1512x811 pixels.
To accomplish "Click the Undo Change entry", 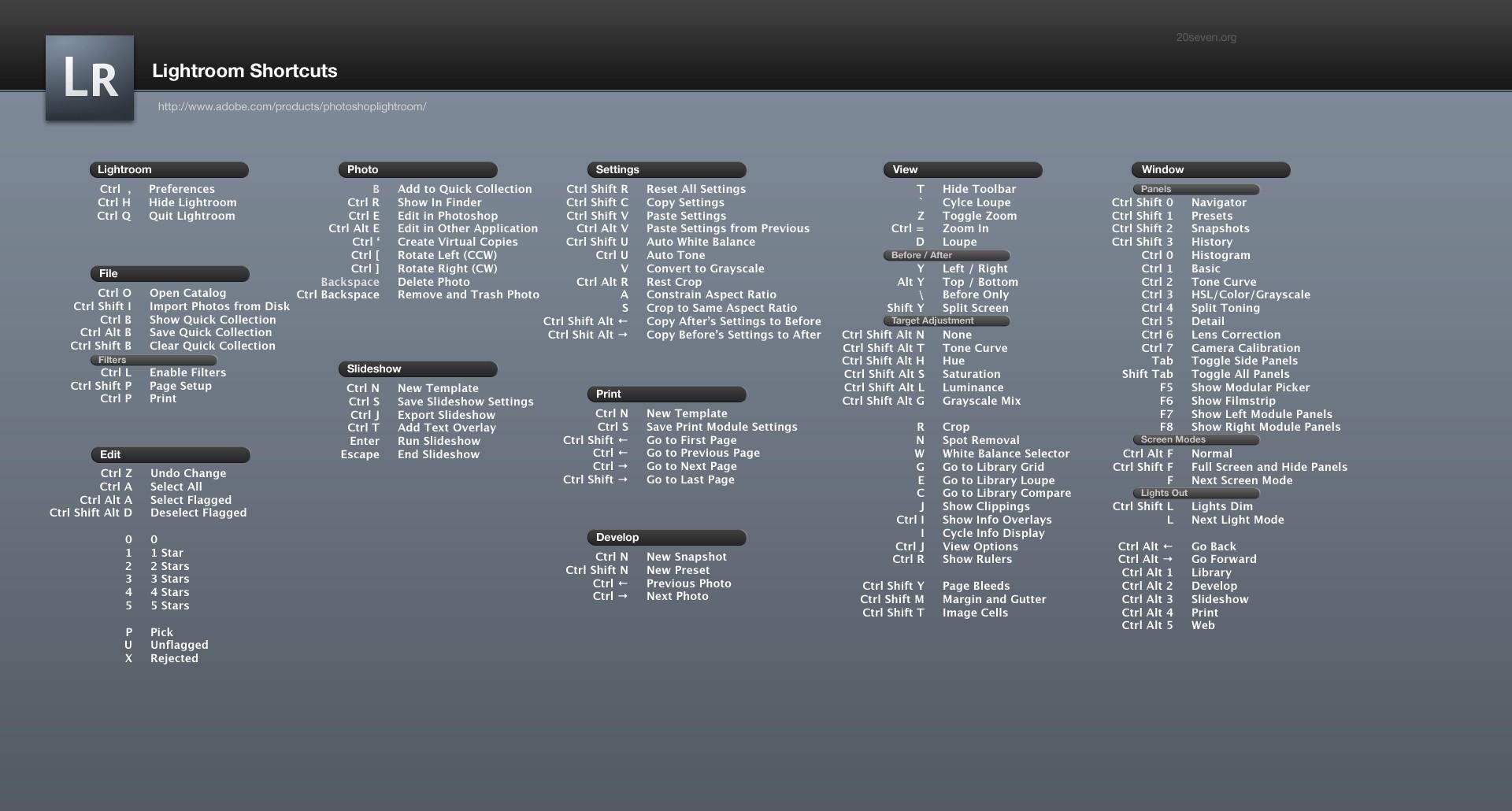I will pos(188,473).
